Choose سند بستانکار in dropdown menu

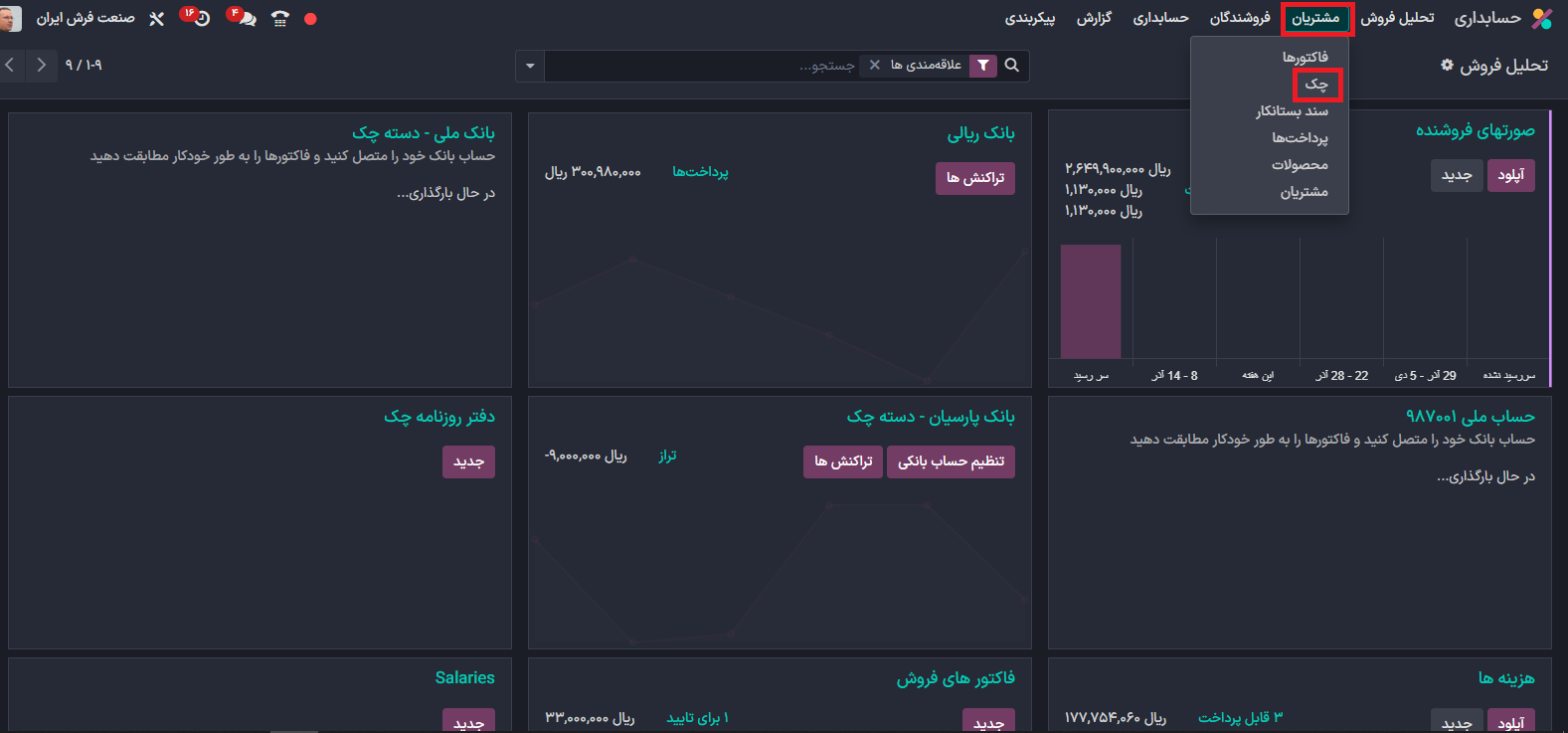(x=1292, y=111)
